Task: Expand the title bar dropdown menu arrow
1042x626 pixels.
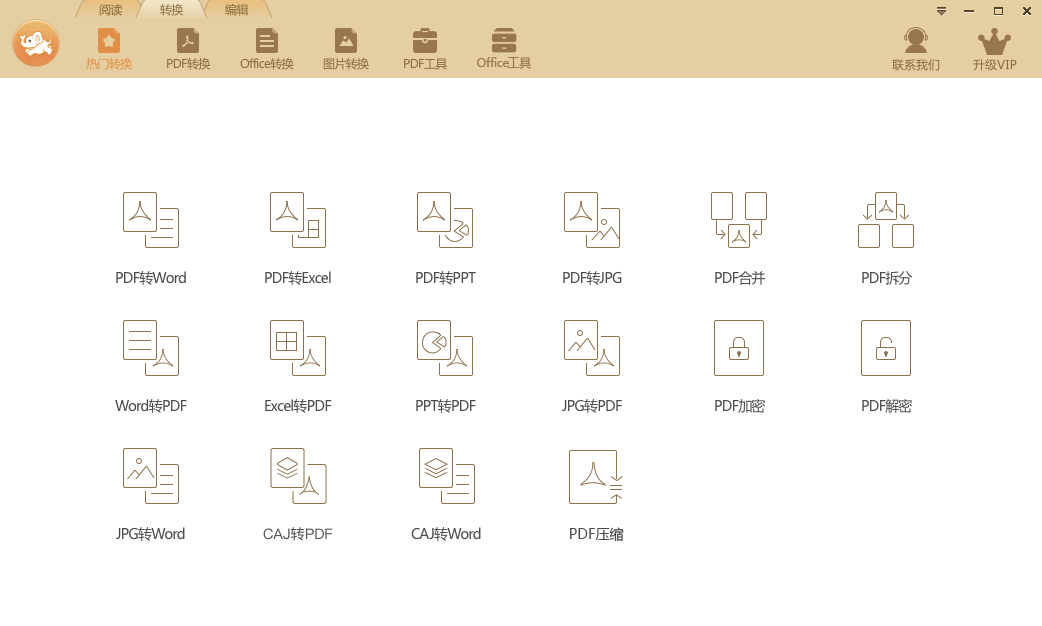Action: [x=941, y=11]
